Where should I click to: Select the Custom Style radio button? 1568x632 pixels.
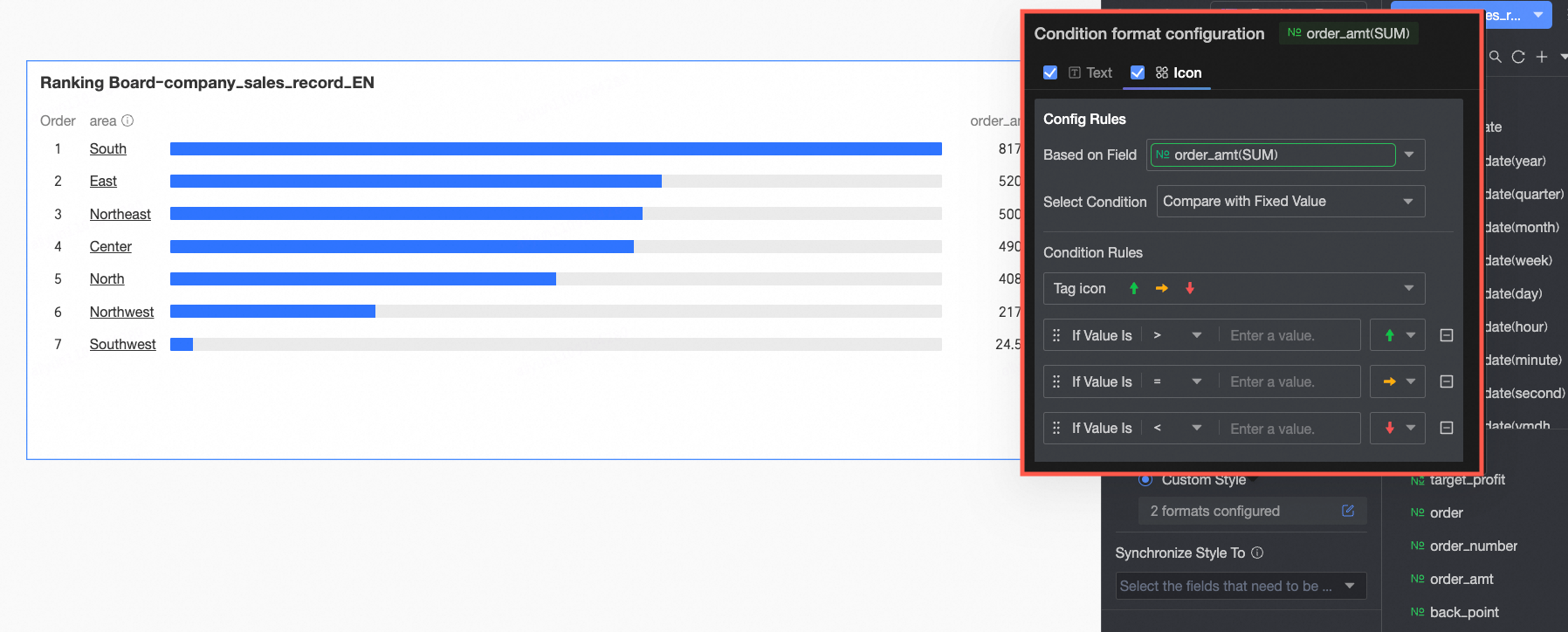[1145, 479]
